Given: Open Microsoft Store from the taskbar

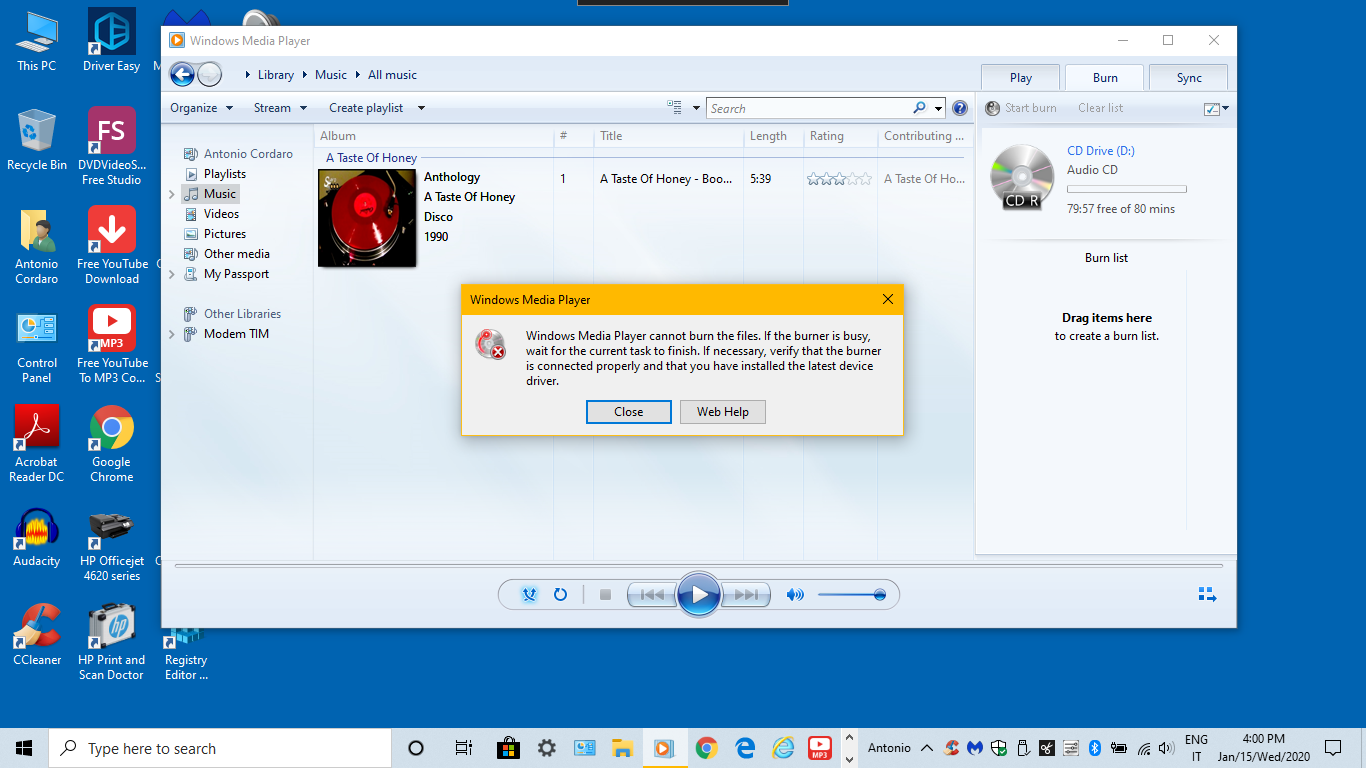Looking at the screenshot, I should [x=508, y=748].
